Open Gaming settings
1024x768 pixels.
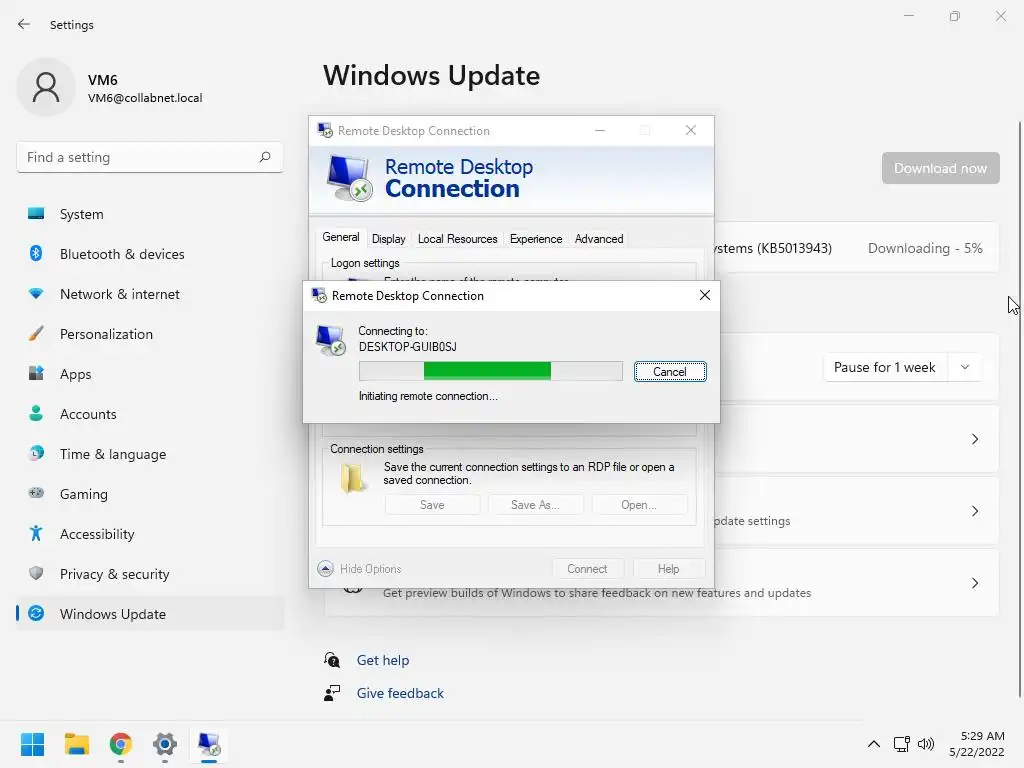coord(150,494)
